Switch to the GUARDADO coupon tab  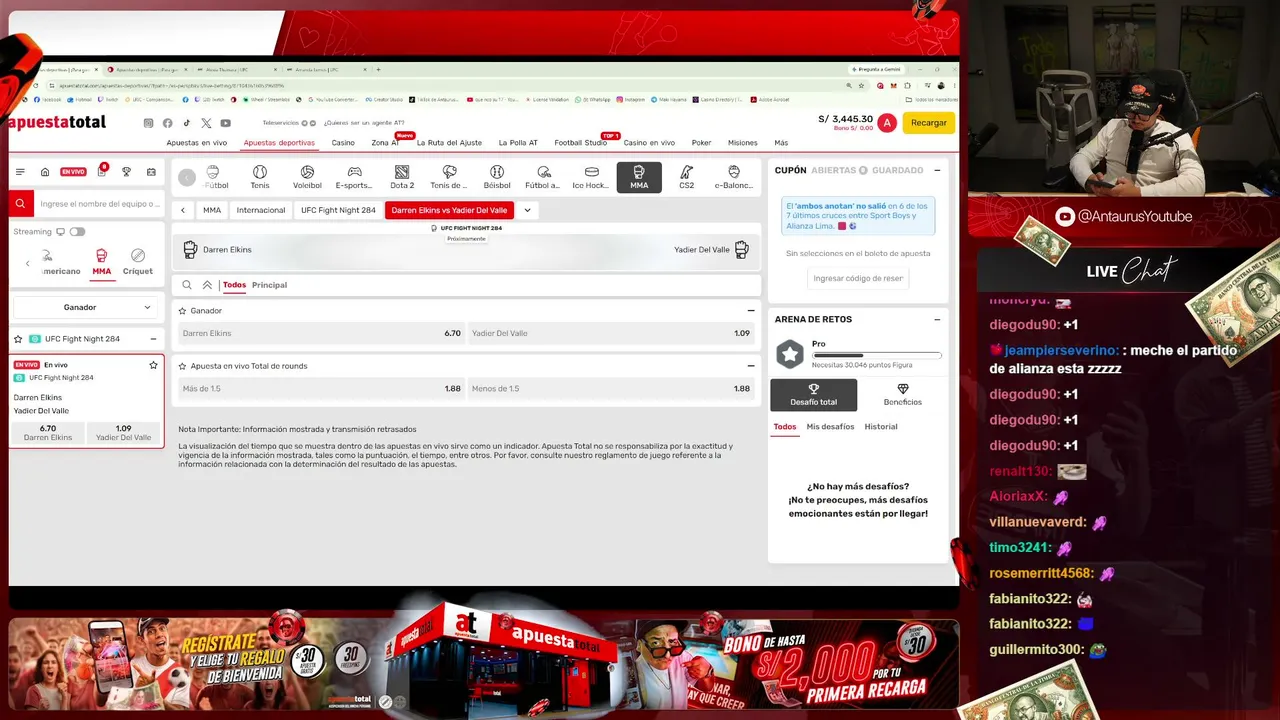pyautogui.click(x=897, y=170)
